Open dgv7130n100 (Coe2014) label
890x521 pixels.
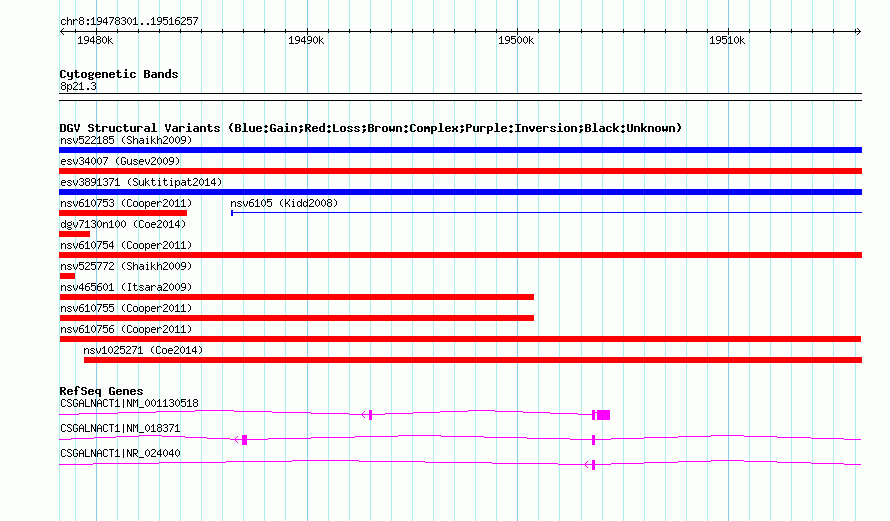[x=123, y=224]
